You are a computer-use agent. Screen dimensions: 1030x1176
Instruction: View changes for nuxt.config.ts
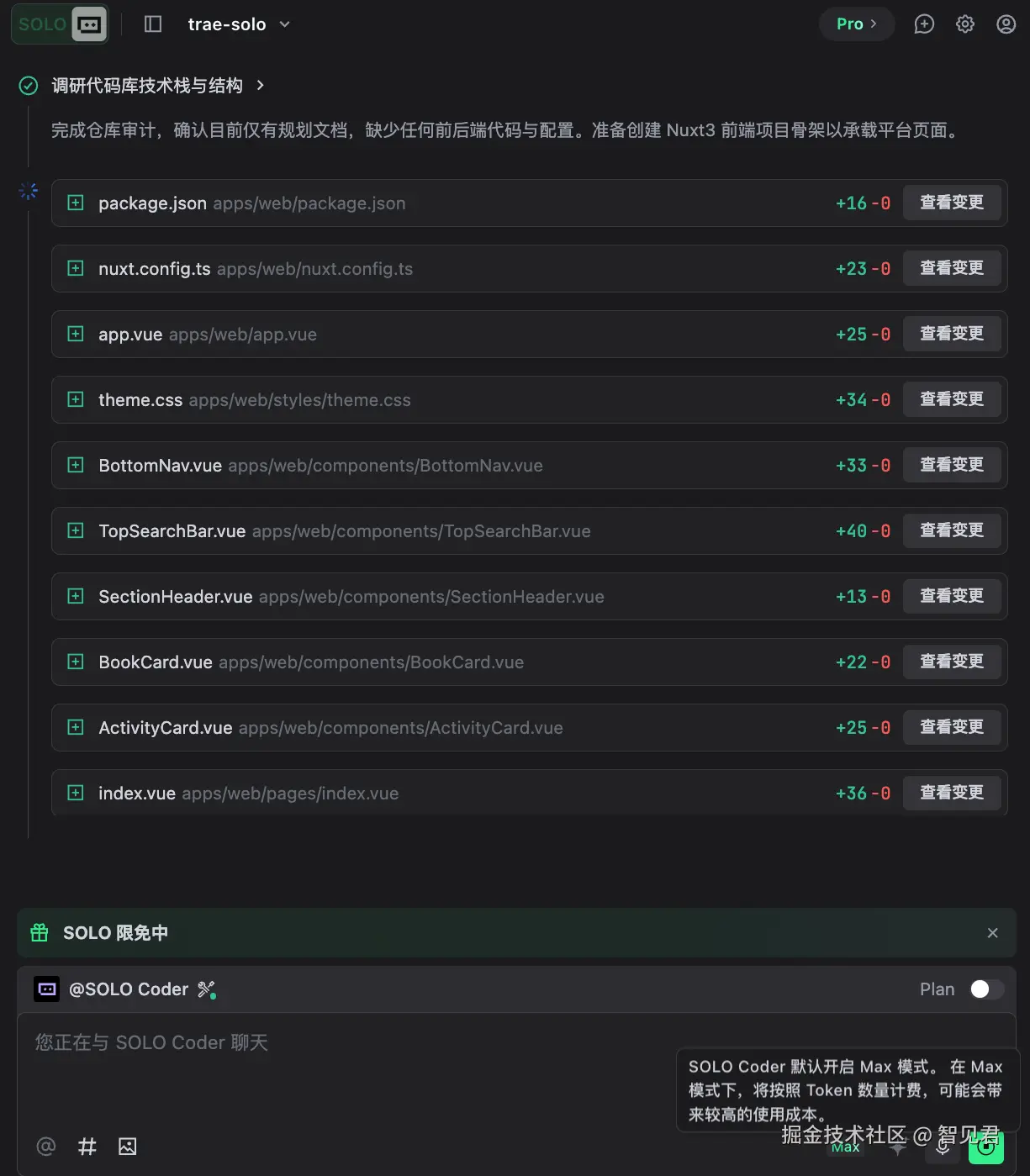pos(952,268)
